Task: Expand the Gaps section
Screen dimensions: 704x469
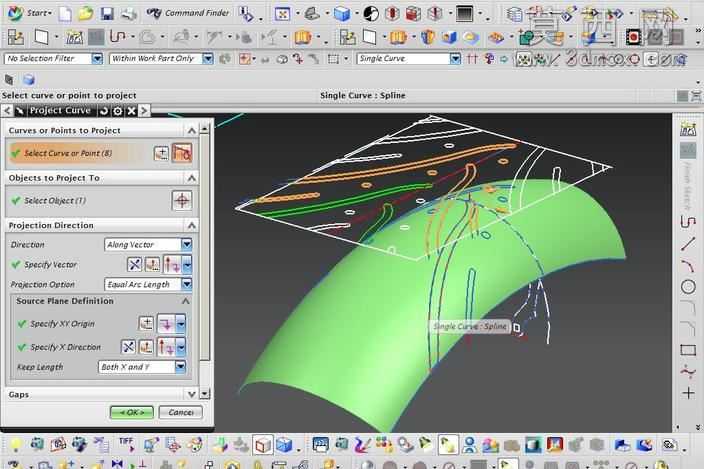Action: [192, 394]
